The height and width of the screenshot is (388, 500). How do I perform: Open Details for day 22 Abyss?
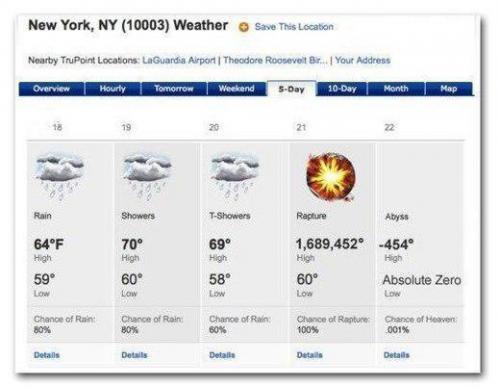(x=397, y=355)
